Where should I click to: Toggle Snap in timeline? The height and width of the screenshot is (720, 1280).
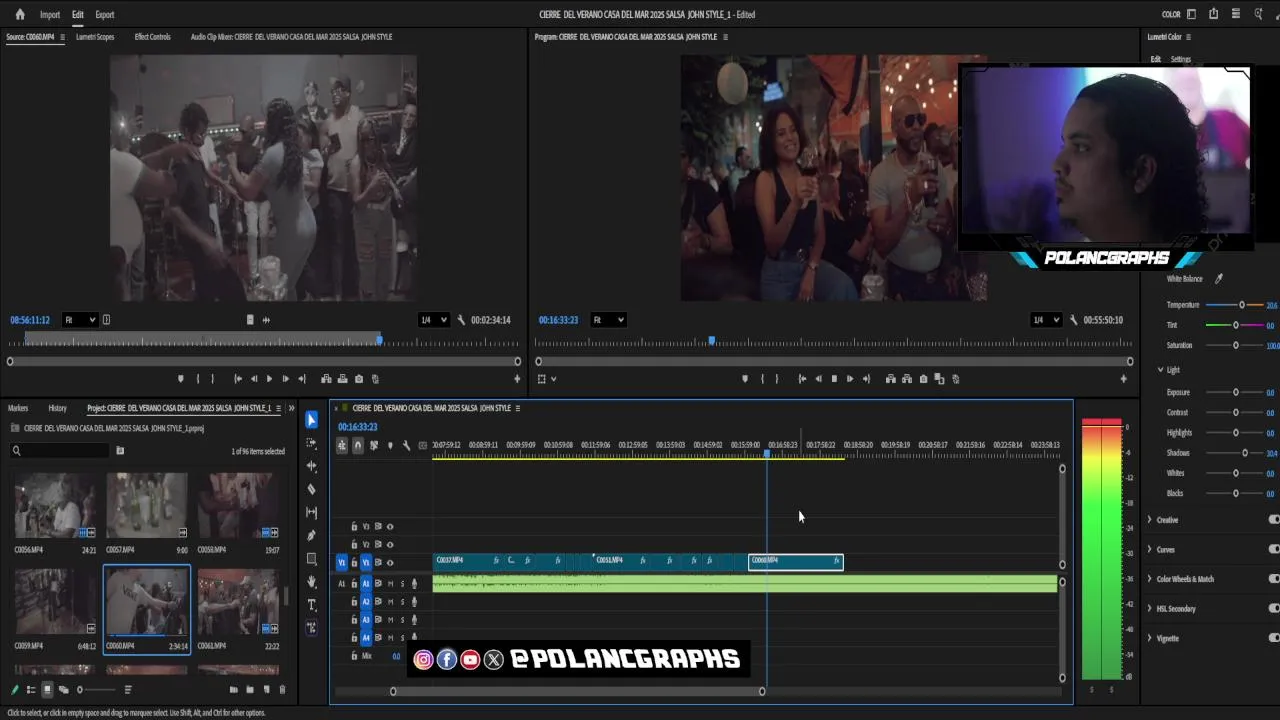pyautogui.click(x=358, y=445)
